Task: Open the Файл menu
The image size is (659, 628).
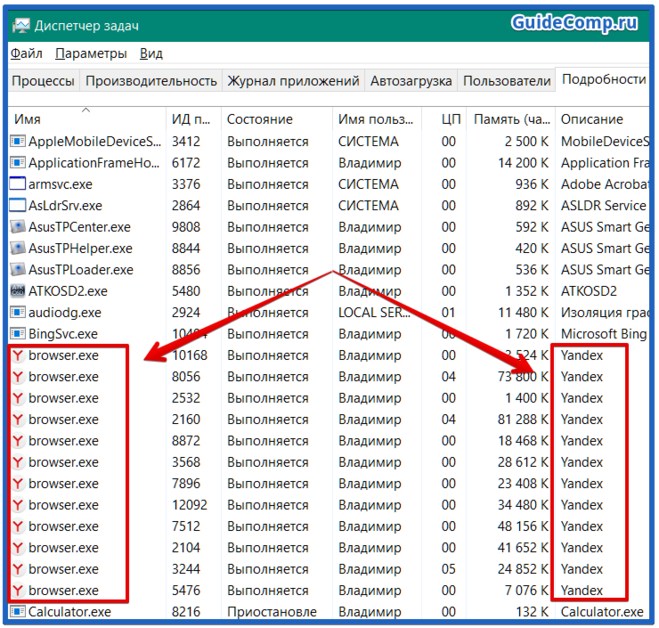Action: pos(26,53)
